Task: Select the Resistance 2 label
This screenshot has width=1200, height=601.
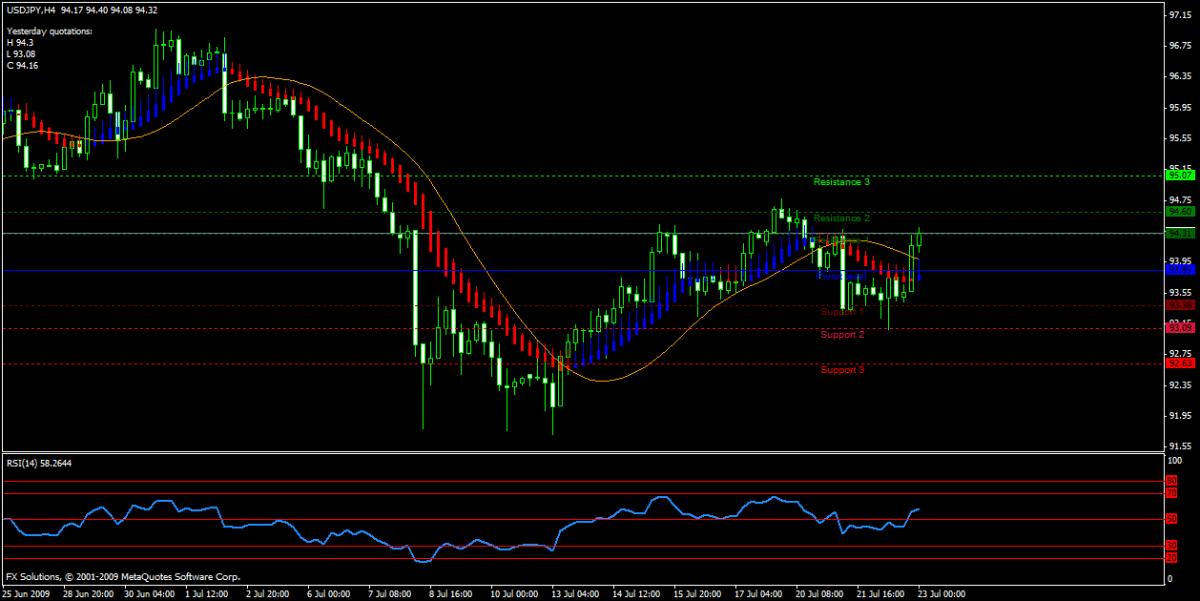Action: pos(841,218)
